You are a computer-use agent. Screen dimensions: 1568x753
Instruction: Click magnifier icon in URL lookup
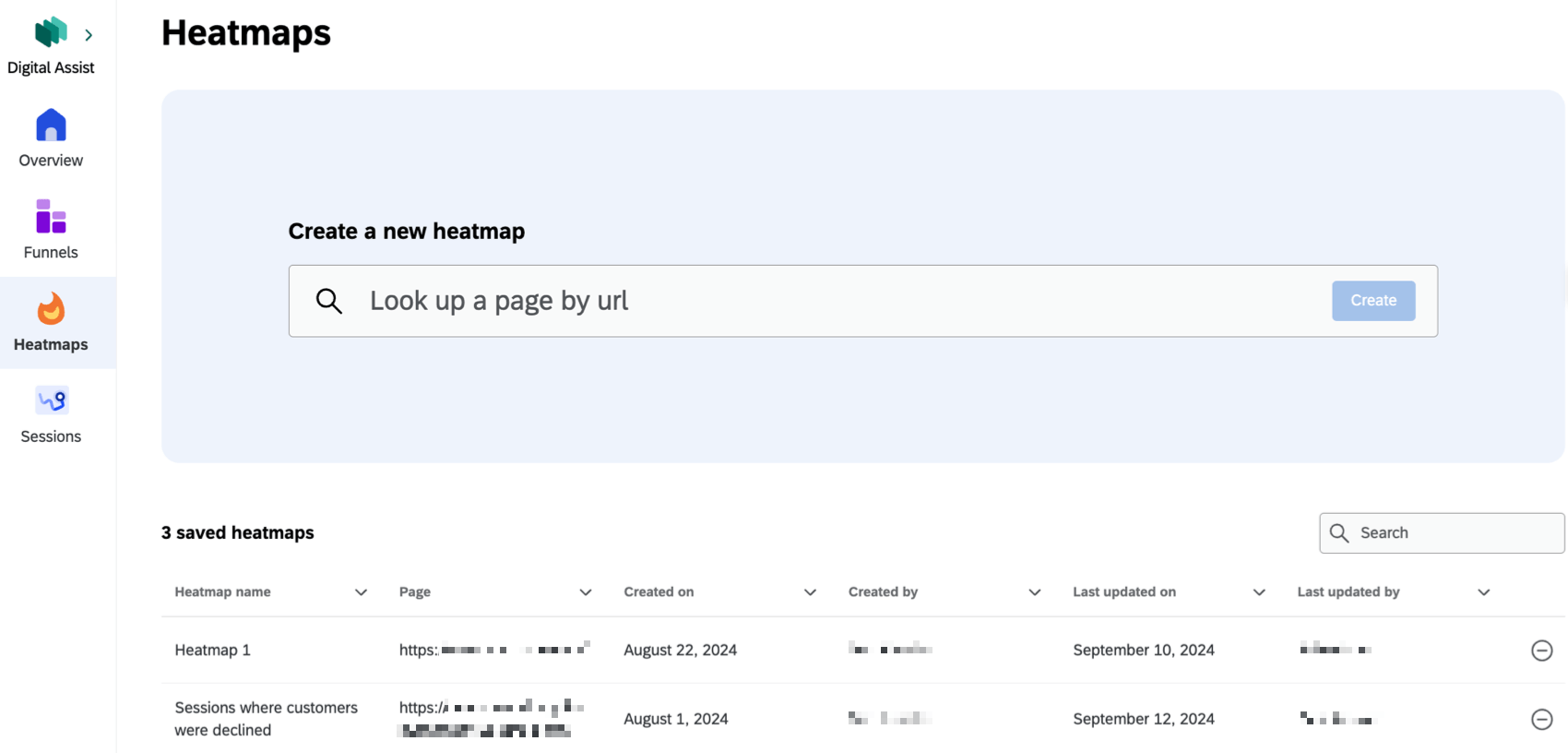pyautogui.click(x=329, y=301)
